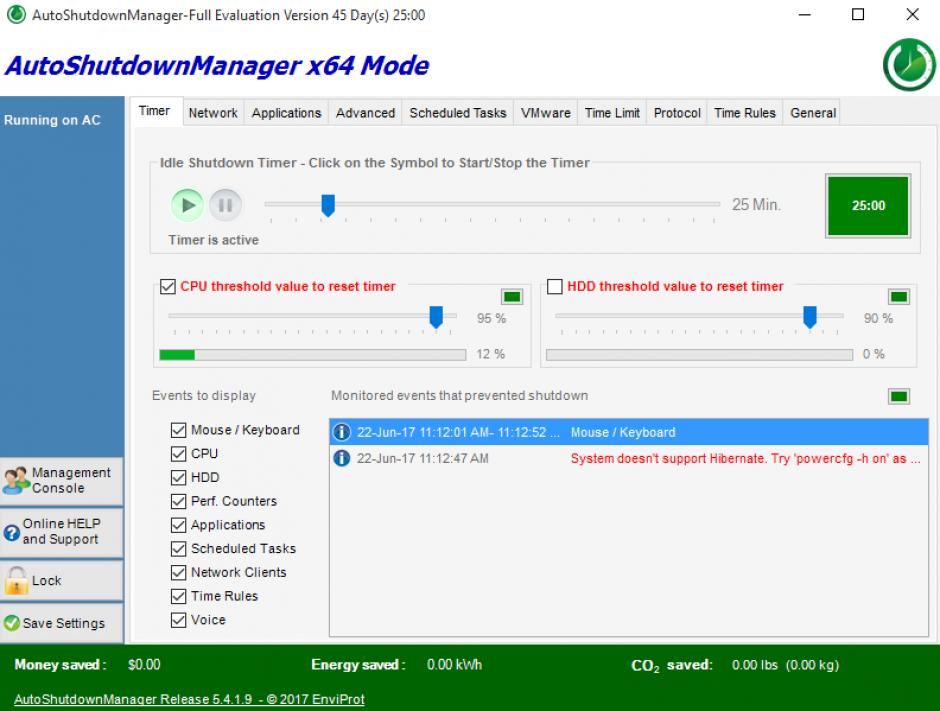Switch to the Scheduled Tasks tab
The width and height of the screenshot is (940, 711).
tap(457, 113)
